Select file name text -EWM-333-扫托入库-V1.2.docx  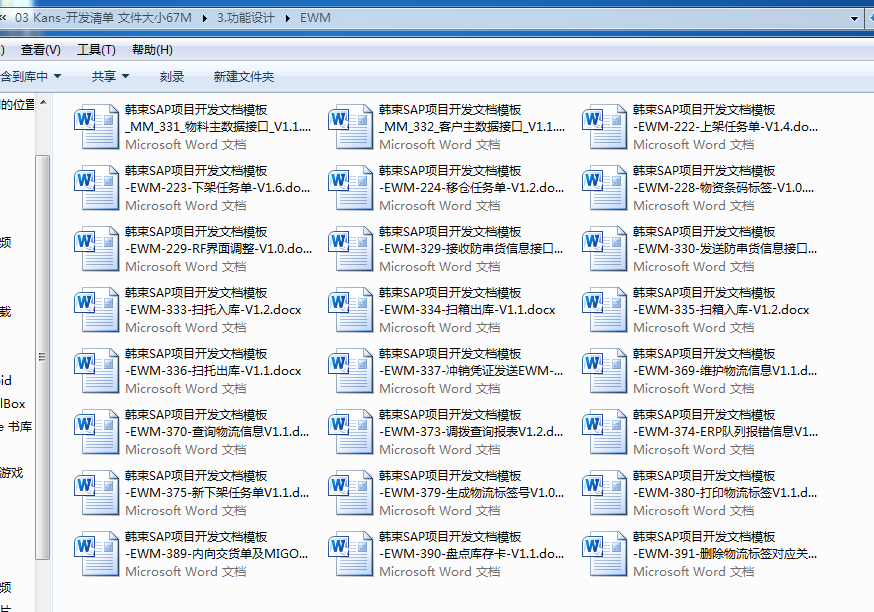coord(213,310)
